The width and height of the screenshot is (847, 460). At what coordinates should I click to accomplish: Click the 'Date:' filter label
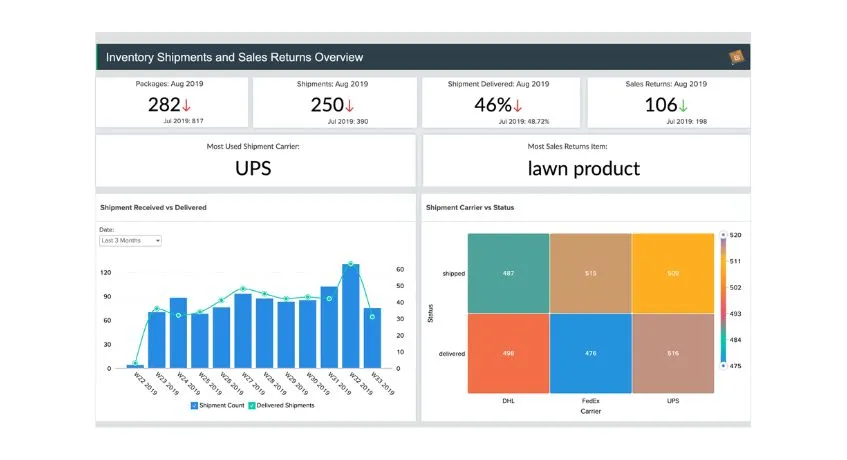pyautogui.click(x=106, y=229)
